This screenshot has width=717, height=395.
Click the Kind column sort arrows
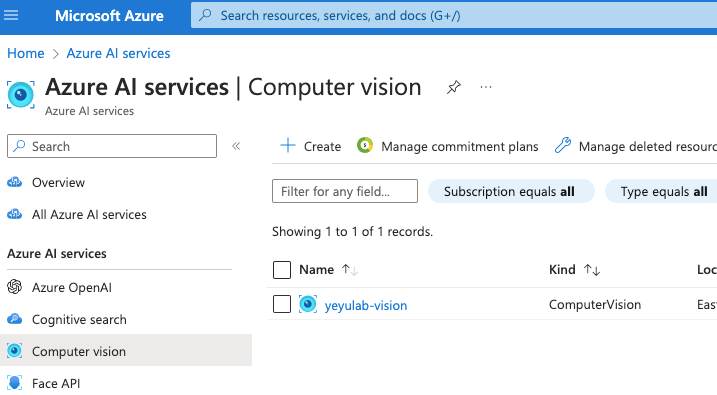[592, 270]
